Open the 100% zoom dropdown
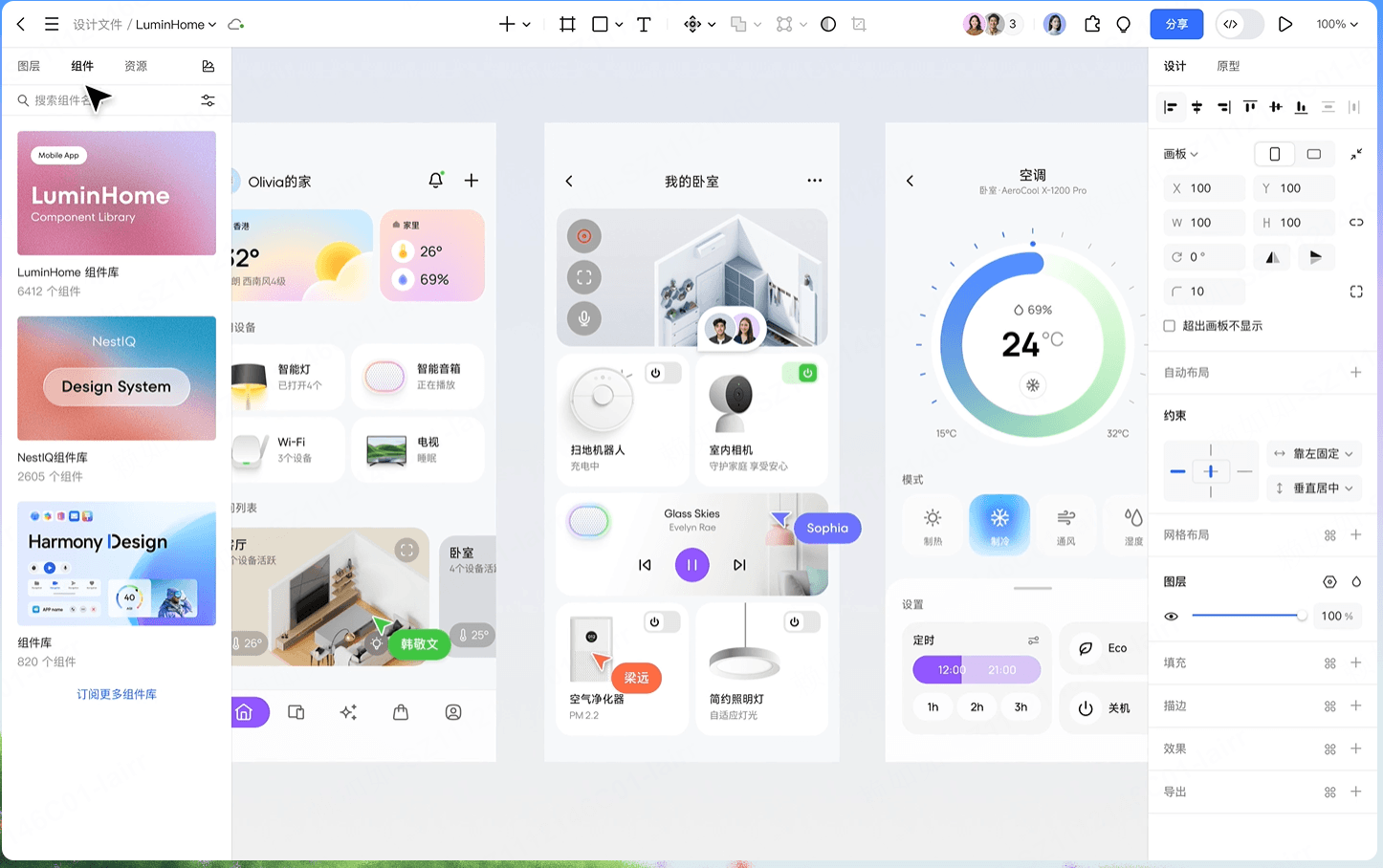 point(1337,24)
